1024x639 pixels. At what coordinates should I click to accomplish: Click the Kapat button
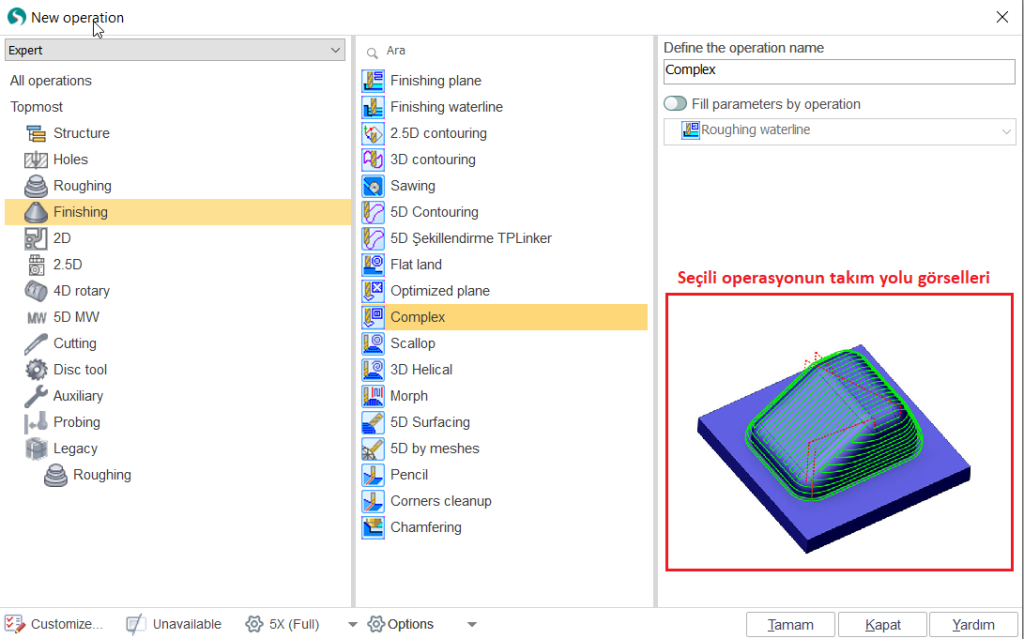pyautogui.click(x=883, y=625)
